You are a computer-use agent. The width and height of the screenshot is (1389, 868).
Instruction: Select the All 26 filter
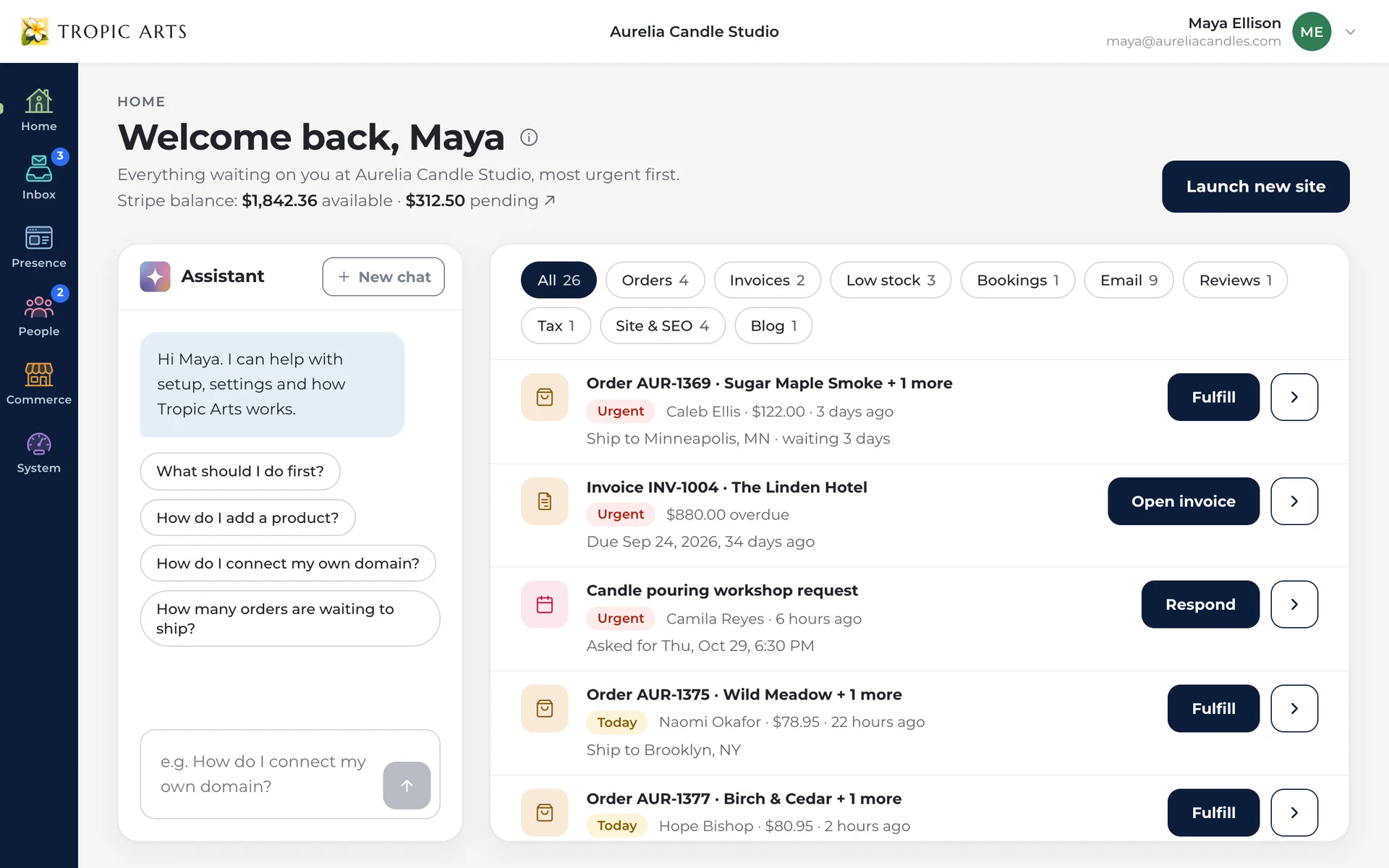click(x=558, y=280)
